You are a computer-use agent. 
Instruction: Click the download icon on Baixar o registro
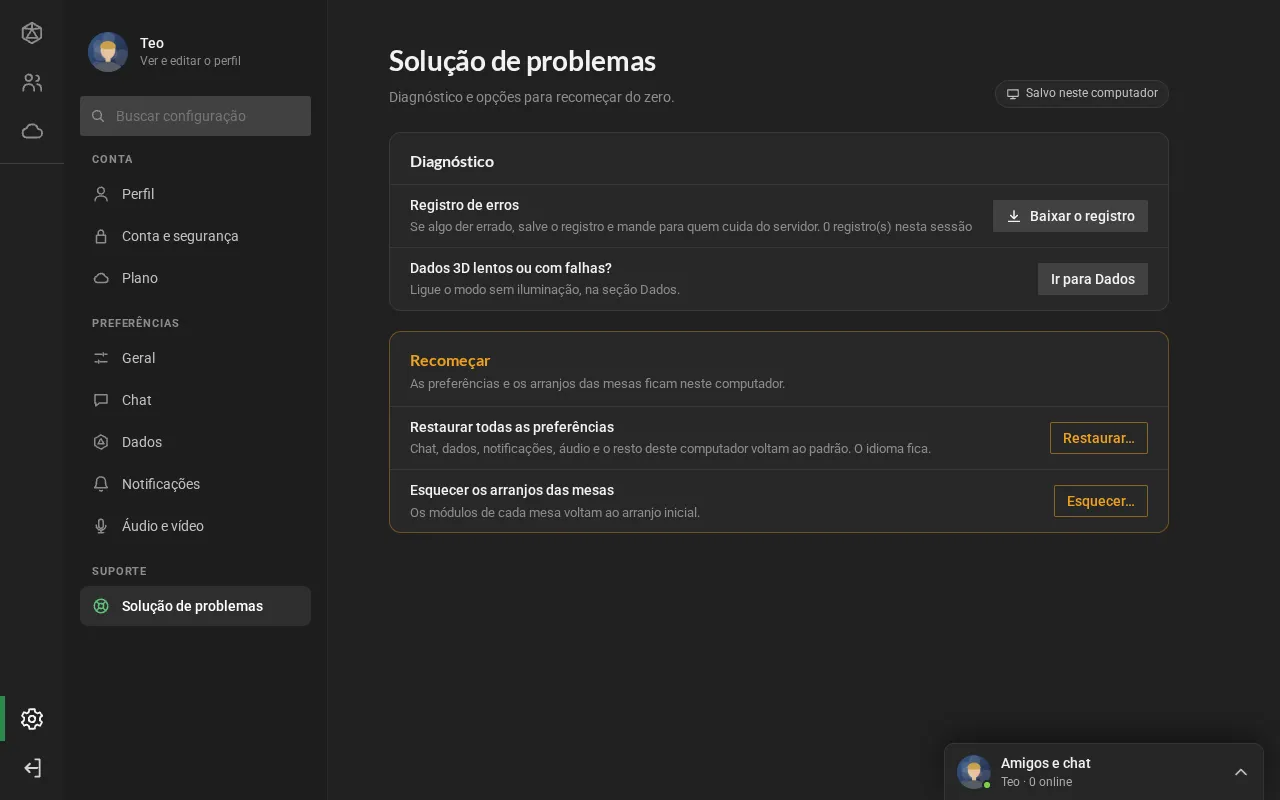point(1014,216)
